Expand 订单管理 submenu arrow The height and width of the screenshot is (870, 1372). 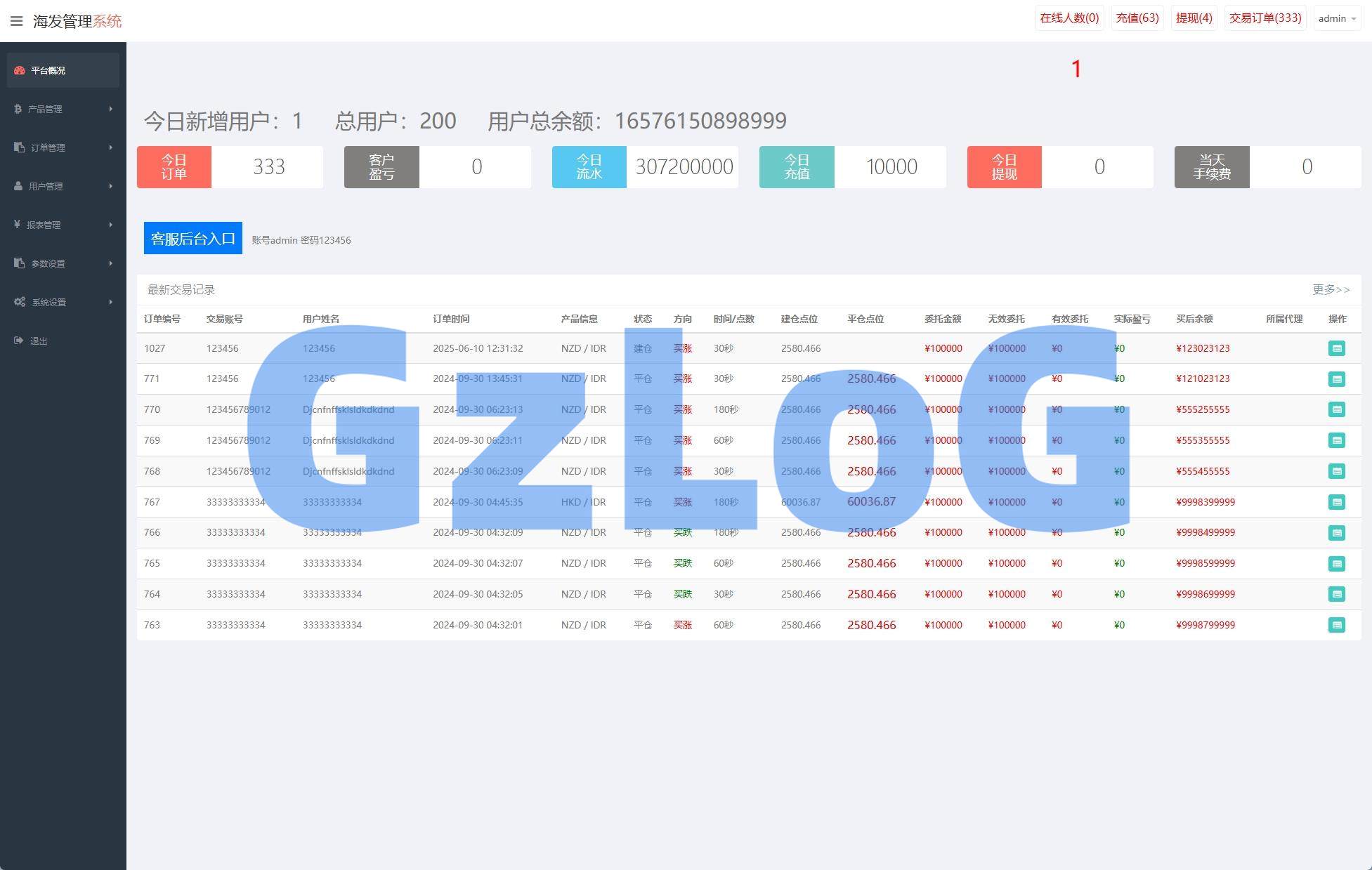coord(111,147)
